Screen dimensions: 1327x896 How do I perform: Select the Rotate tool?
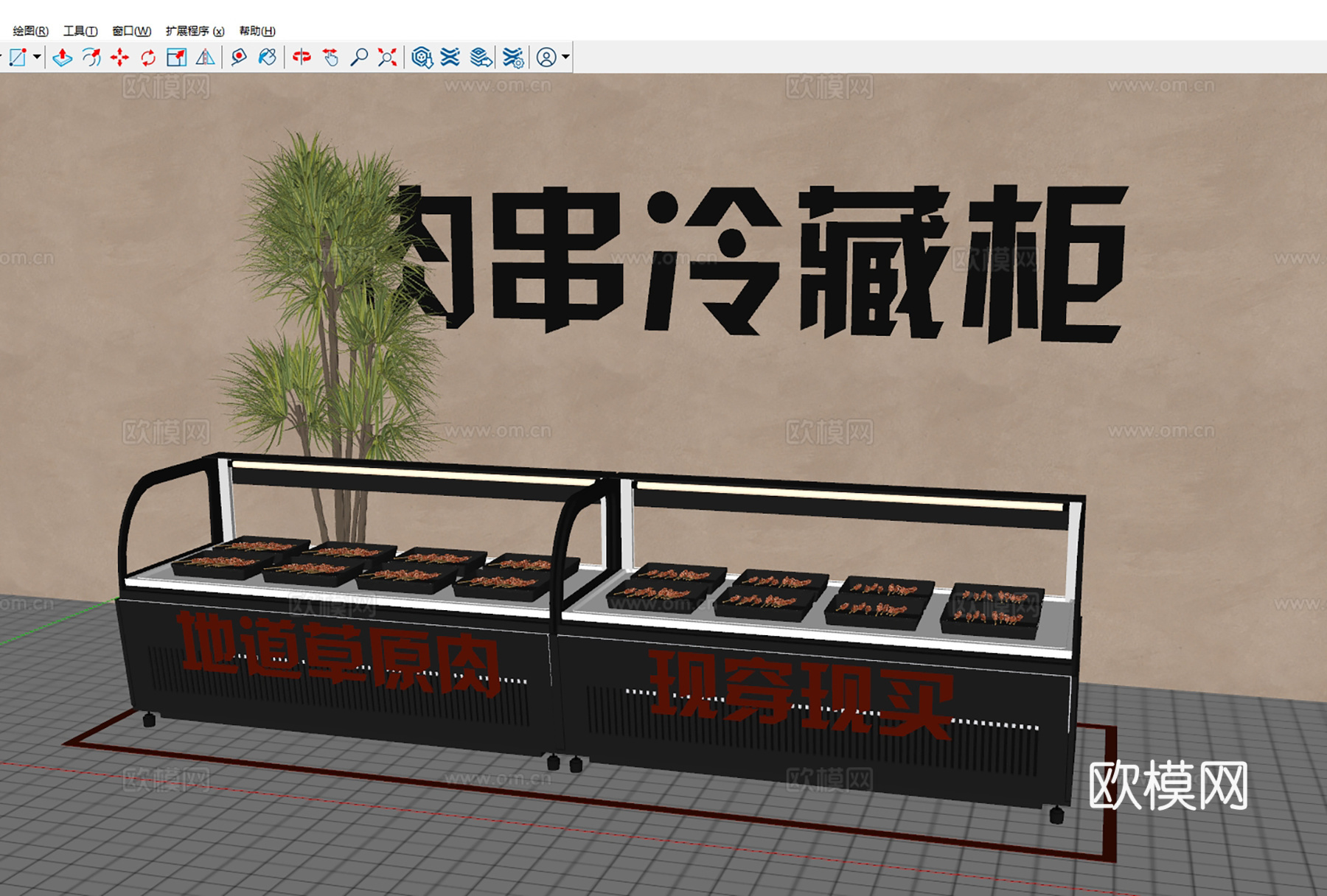pos(148,57)
